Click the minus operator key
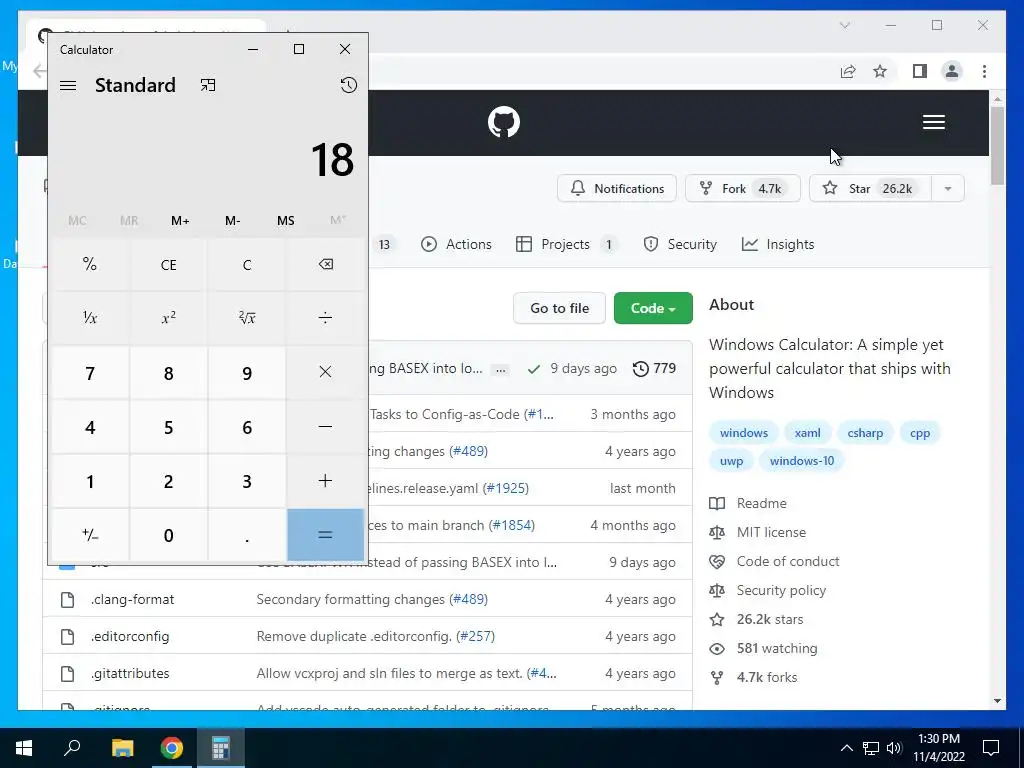This screenshot has height=768, width=1024. pos(325,426)
